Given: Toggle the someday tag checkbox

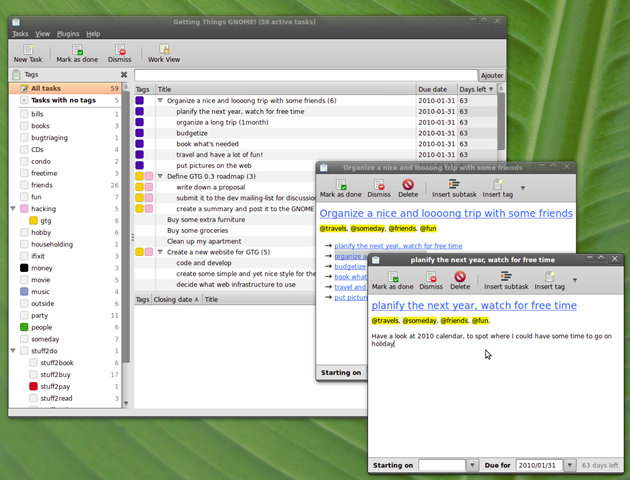Looking at the screenshot, I should pos(24,339).
